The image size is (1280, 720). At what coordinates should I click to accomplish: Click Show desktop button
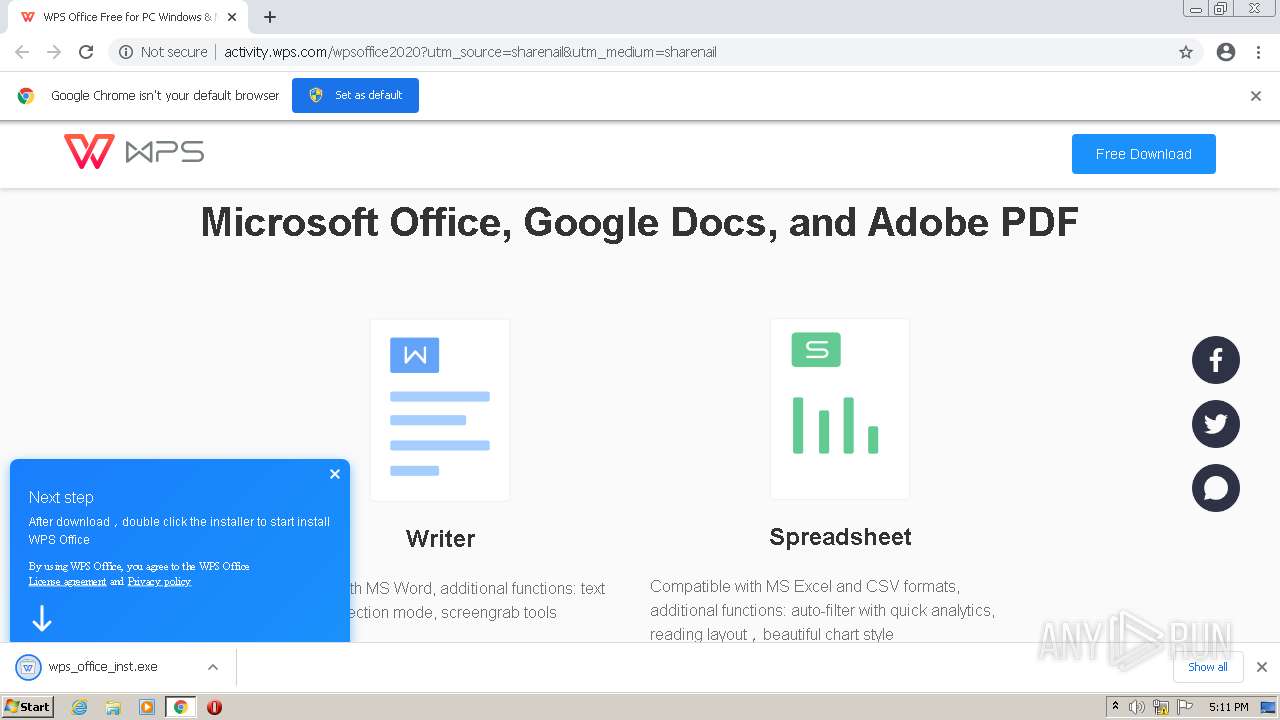click(x=1268, y=707)
